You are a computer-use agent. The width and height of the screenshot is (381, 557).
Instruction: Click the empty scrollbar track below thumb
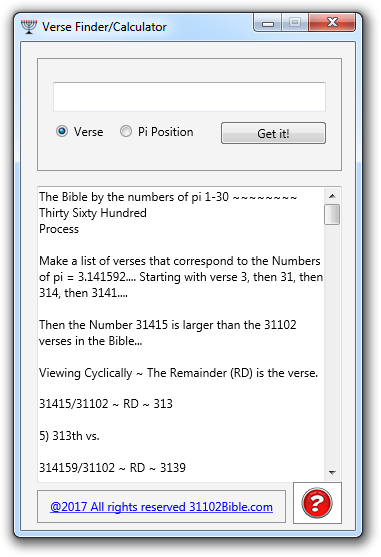pyautogui.click(x=332, y=345)
